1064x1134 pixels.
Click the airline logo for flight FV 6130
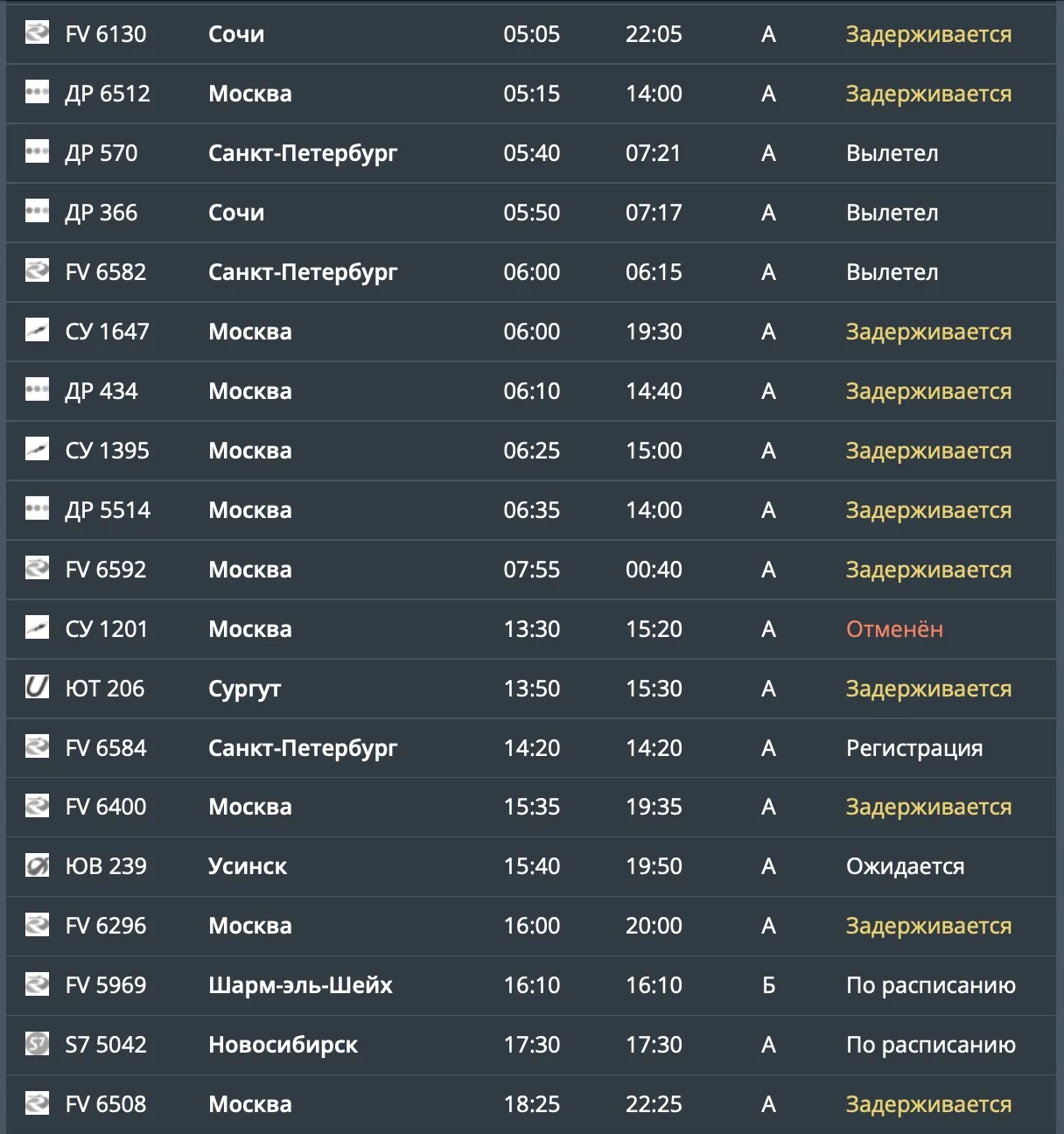point(37,32)
